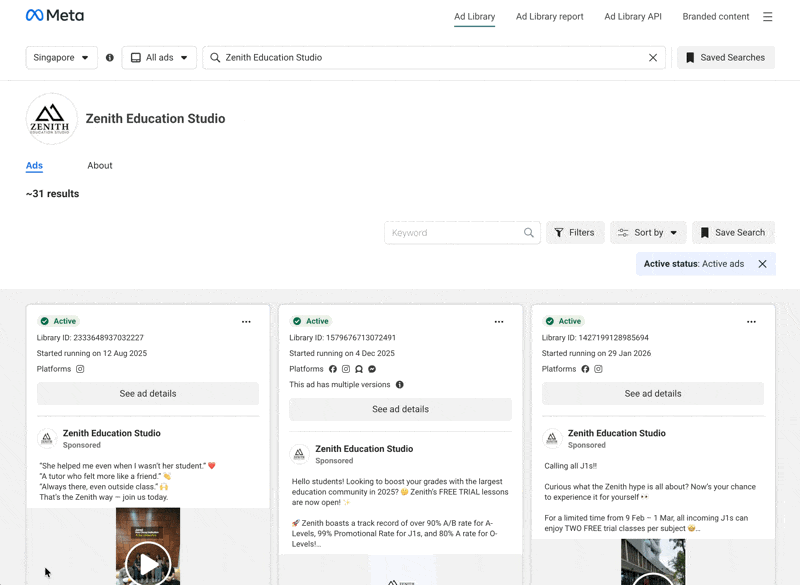This screenshot has height=585, width=800.
Task: Click the Active badge on ad 1427199128985694
Action: click(x=564, y=321)
